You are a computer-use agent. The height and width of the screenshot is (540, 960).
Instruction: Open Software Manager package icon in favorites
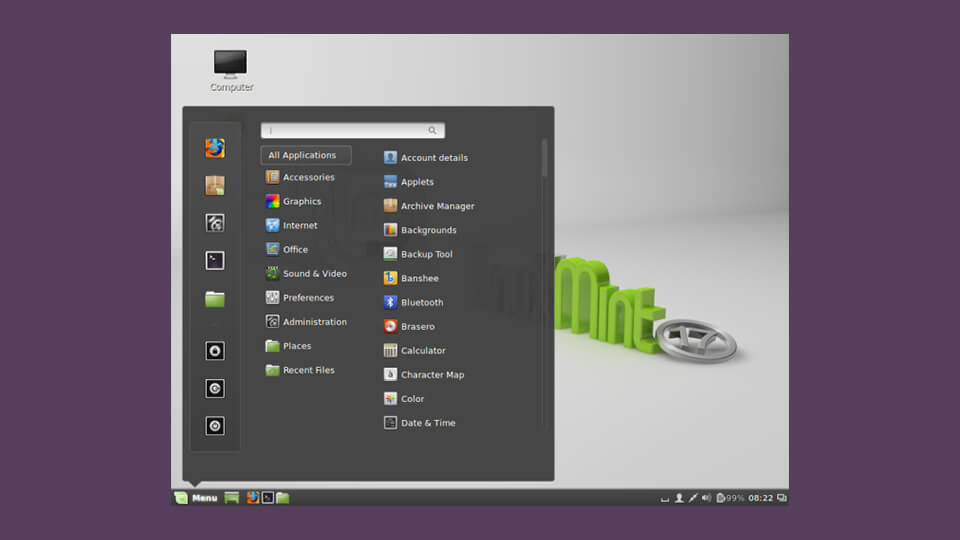click(215, 186)
